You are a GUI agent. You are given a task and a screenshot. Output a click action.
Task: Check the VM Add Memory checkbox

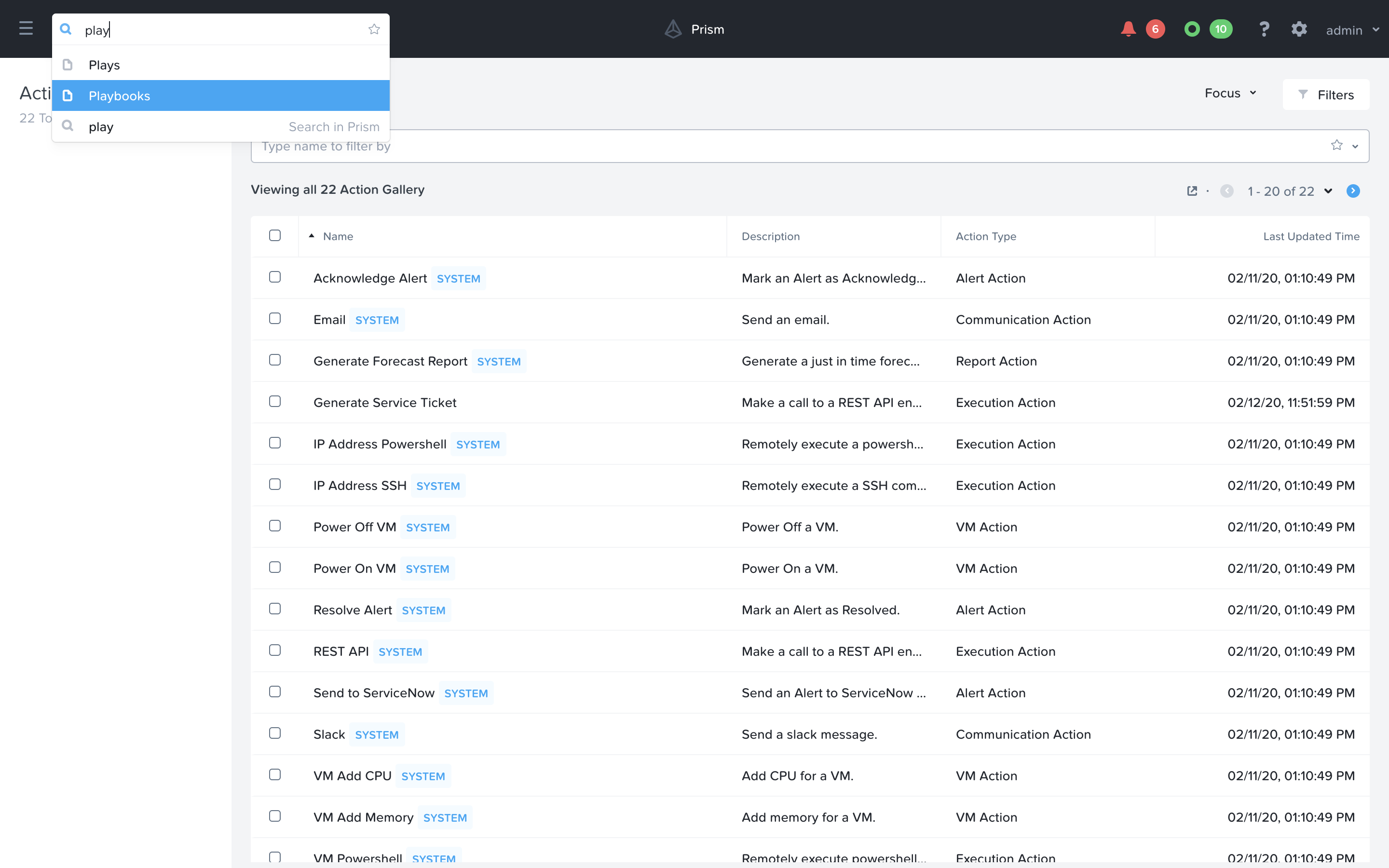tap(275, 816)
